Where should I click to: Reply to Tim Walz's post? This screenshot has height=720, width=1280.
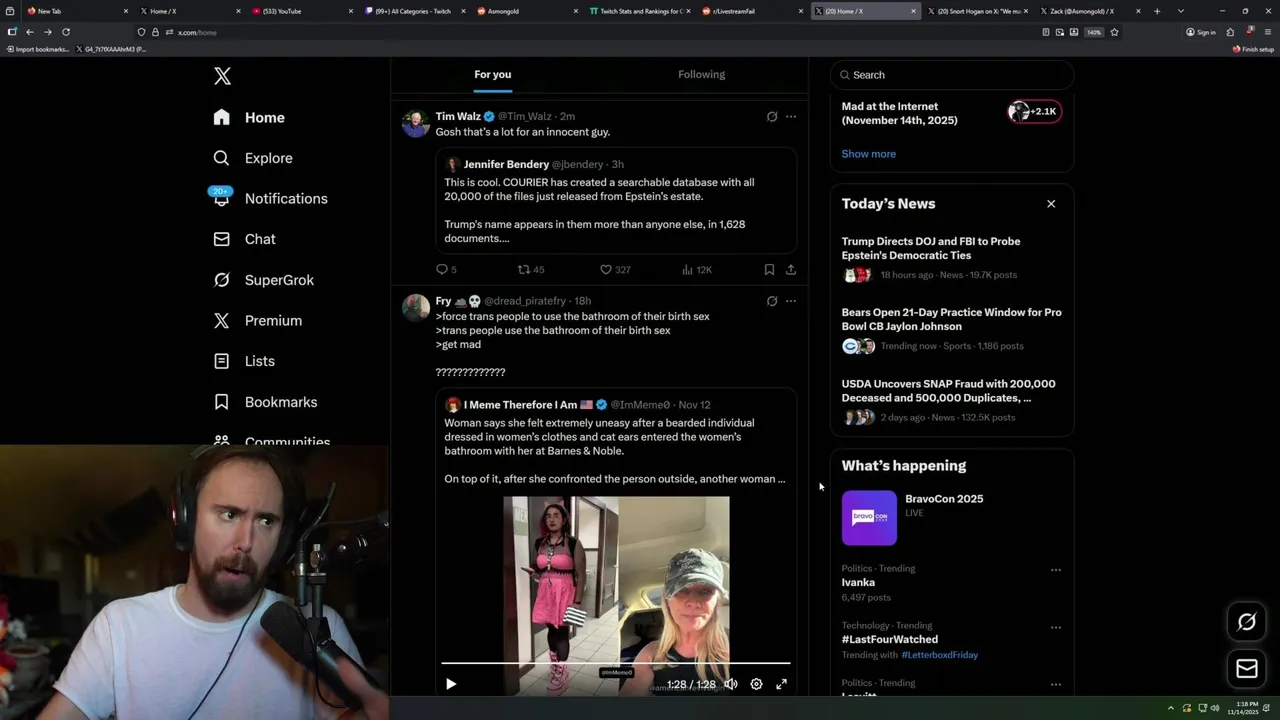coord(446,269)
